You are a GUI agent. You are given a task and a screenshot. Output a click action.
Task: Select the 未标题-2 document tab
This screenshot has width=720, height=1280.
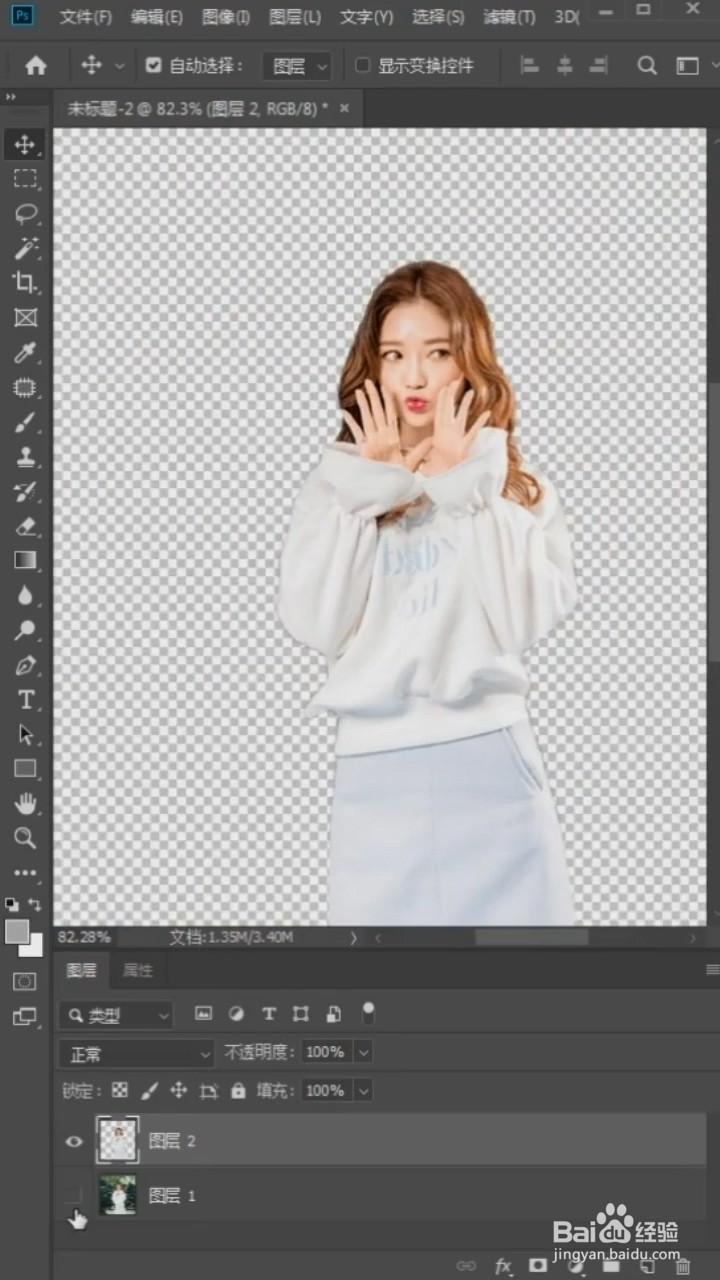click(198, 108)
